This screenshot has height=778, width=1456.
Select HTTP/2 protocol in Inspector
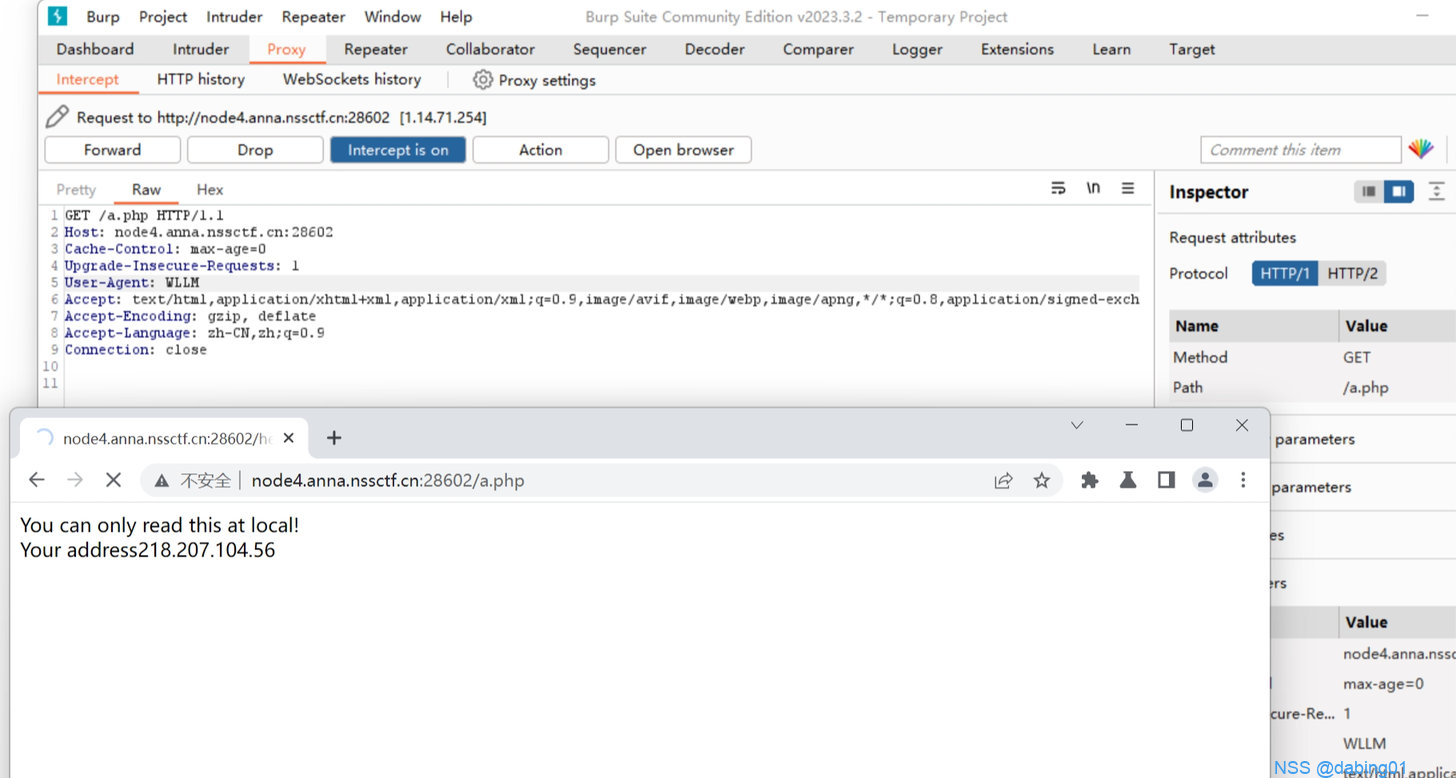point(1352,273)
